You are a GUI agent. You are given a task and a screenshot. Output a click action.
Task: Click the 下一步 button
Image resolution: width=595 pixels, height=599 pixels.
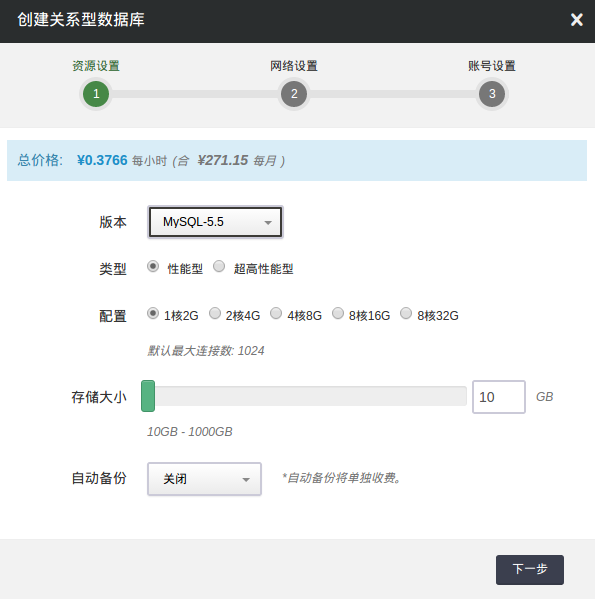point(530,570)
